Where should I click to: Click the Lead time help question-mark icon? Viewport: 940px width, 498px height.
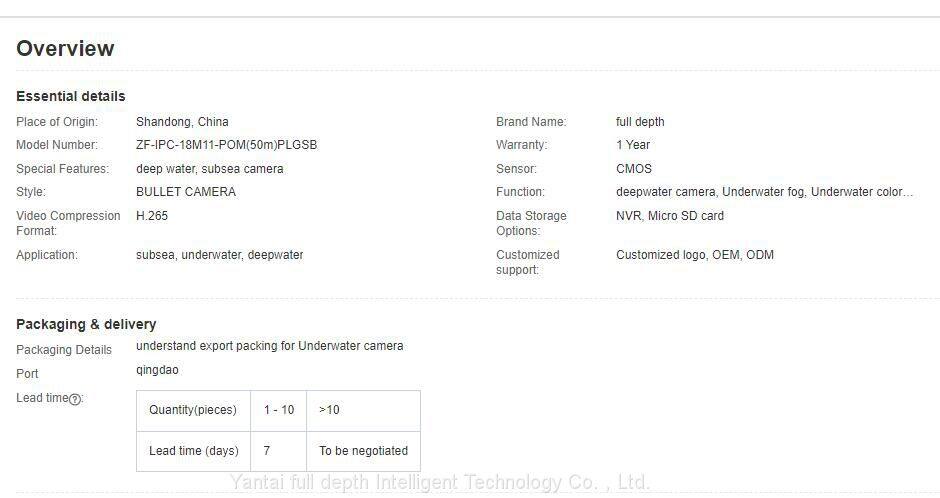(75, 399)
